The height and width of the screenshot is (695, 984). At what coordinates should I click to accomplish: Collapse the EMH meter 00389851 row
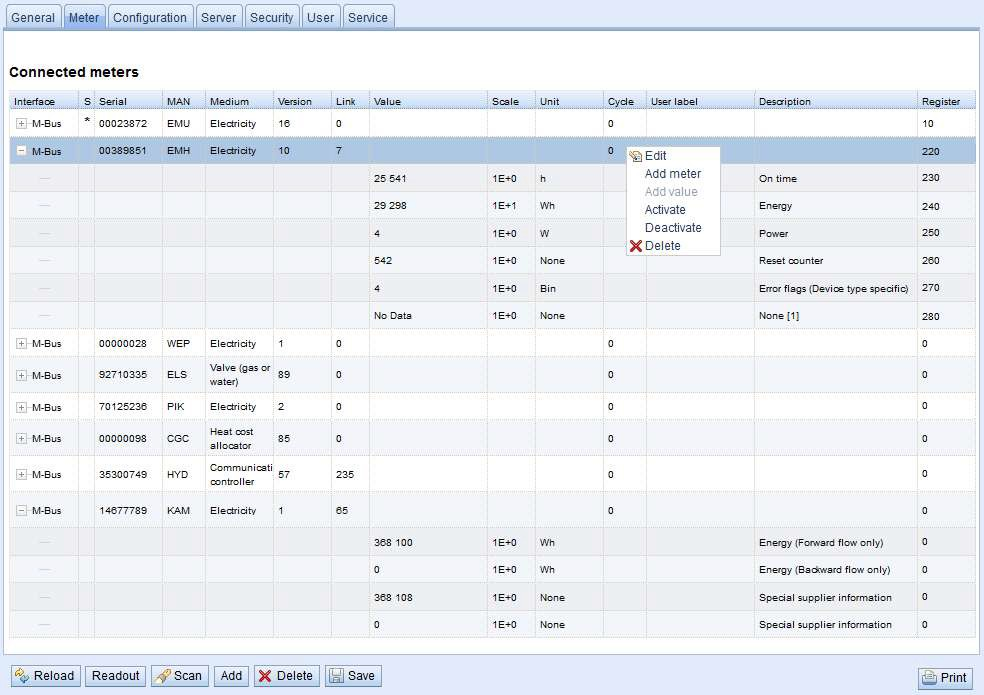click(x=21, y=151)
